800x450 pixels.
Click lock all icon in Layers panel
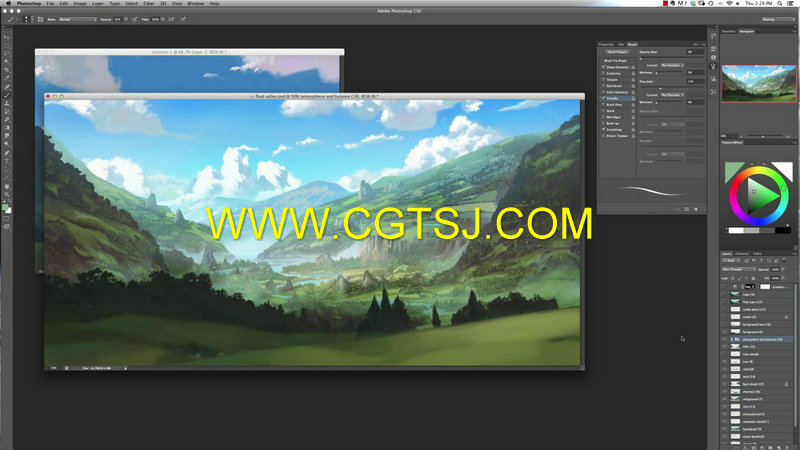(753, 279)
